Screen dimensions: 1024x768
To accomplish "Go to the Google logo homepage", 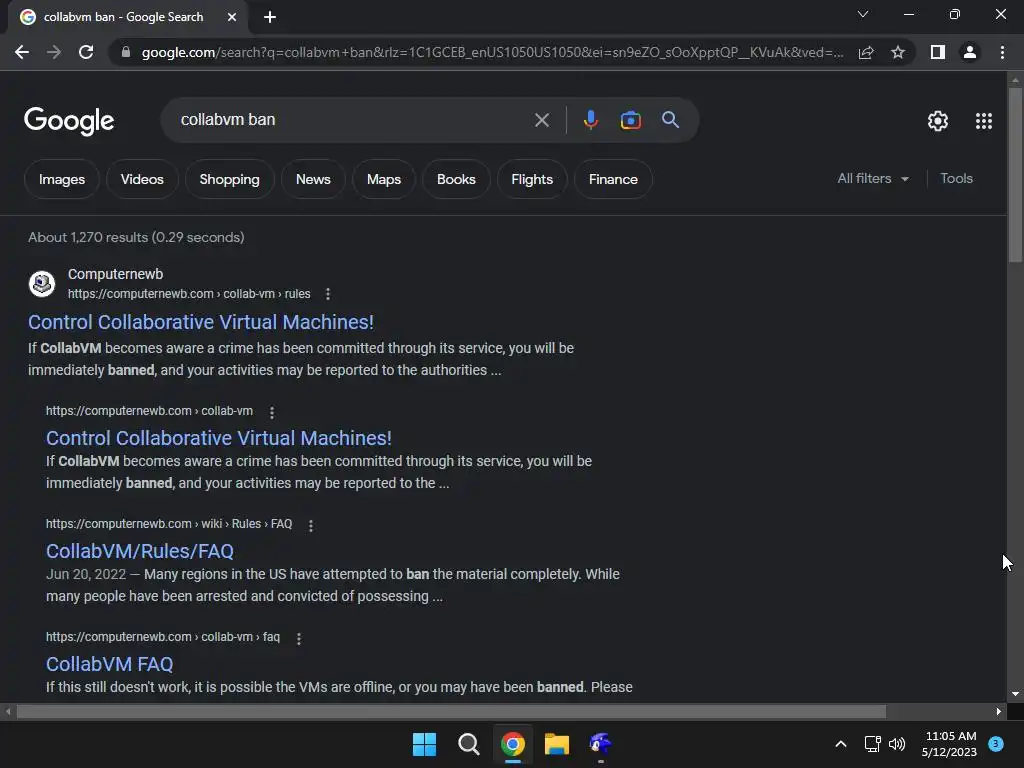I will pyautogui.click(x=69, y=121).
